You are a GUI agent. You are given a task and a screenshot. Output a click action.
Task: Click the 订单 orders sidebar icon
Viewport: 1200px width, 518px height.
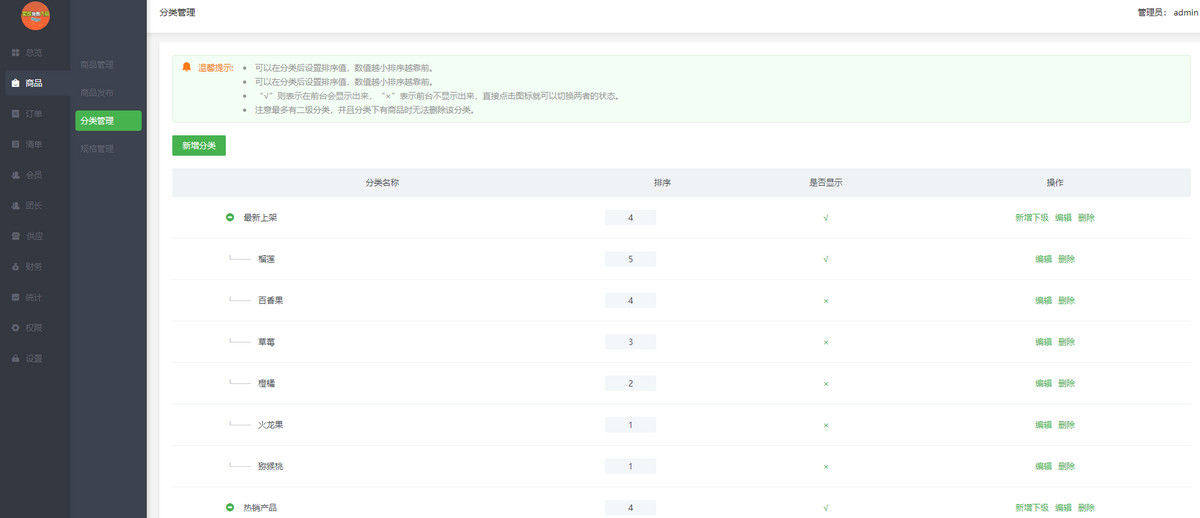coord(15,114)
